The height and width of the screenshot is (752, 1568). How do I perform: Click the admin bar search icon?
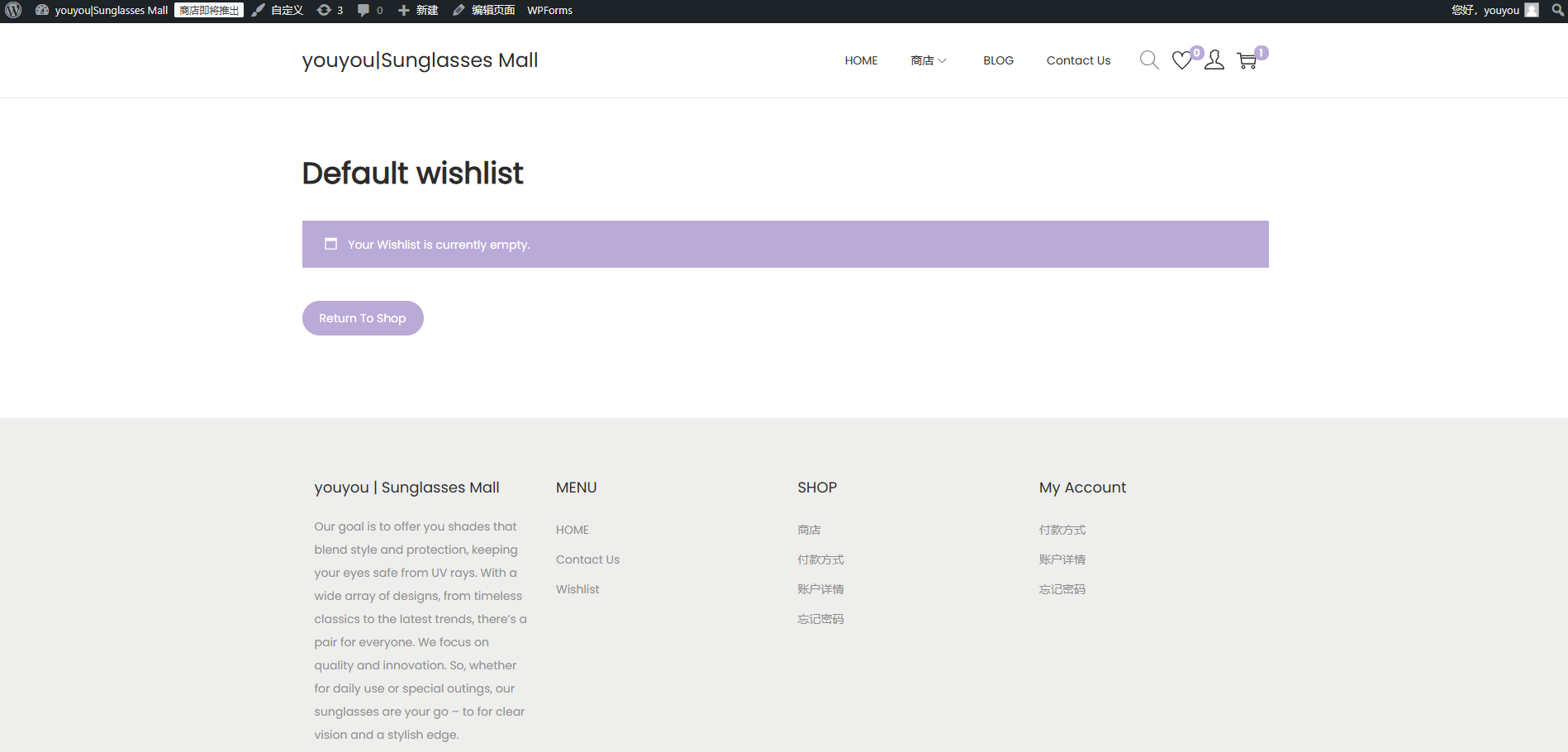(x=1557, y=11)
